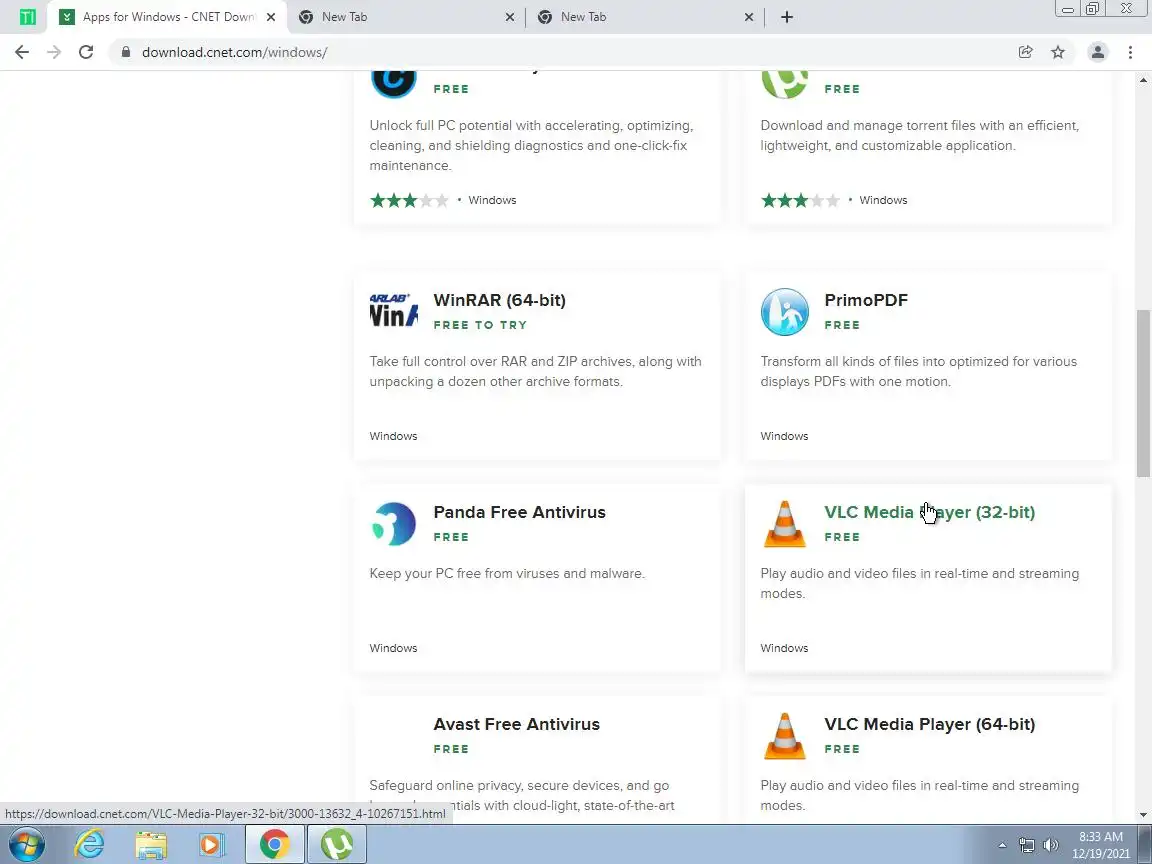Switch to the first New Tab
The image size is (1152, 864).
[x=406, y=17]
